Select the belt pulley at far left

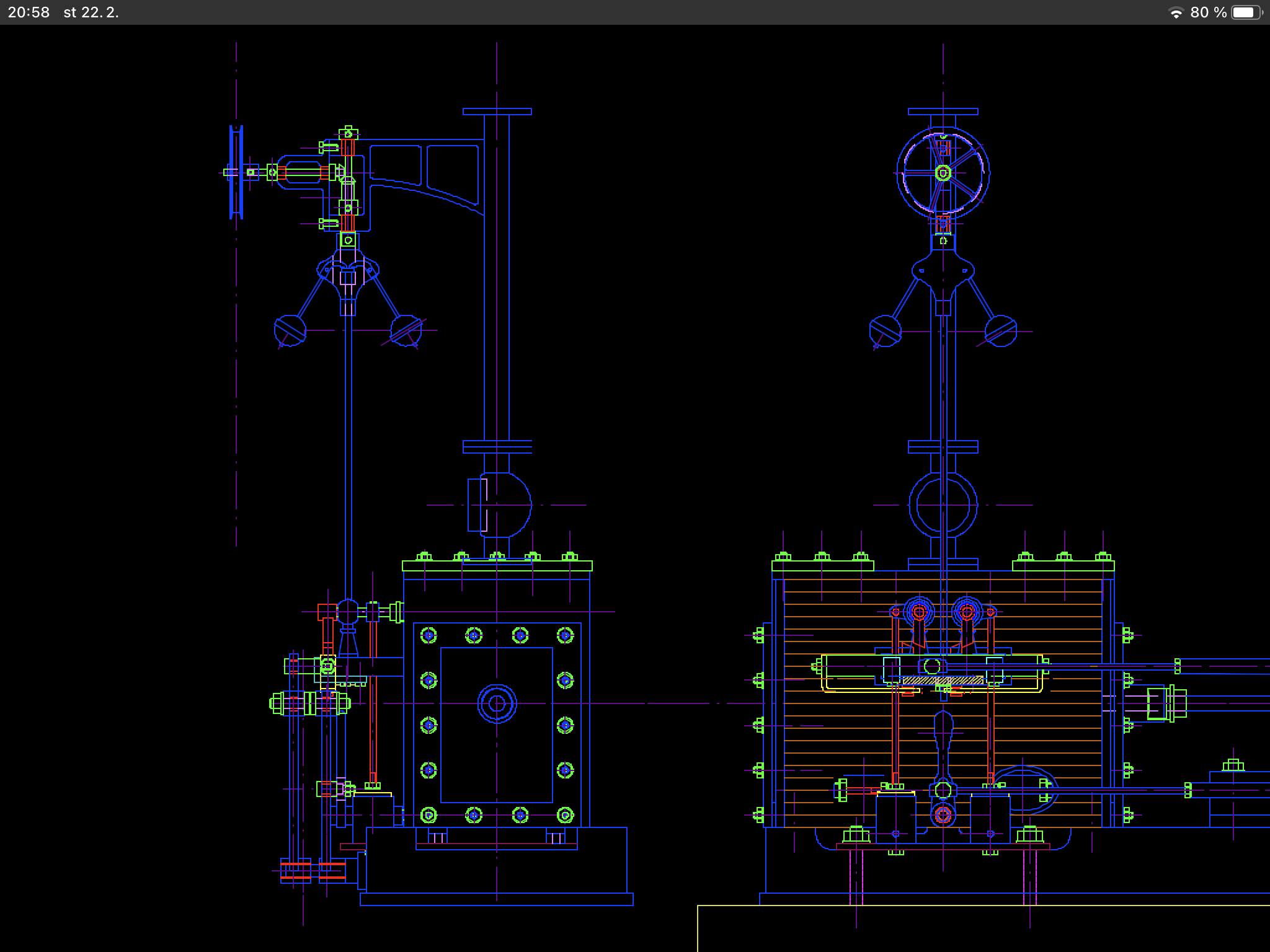(236, 172)
